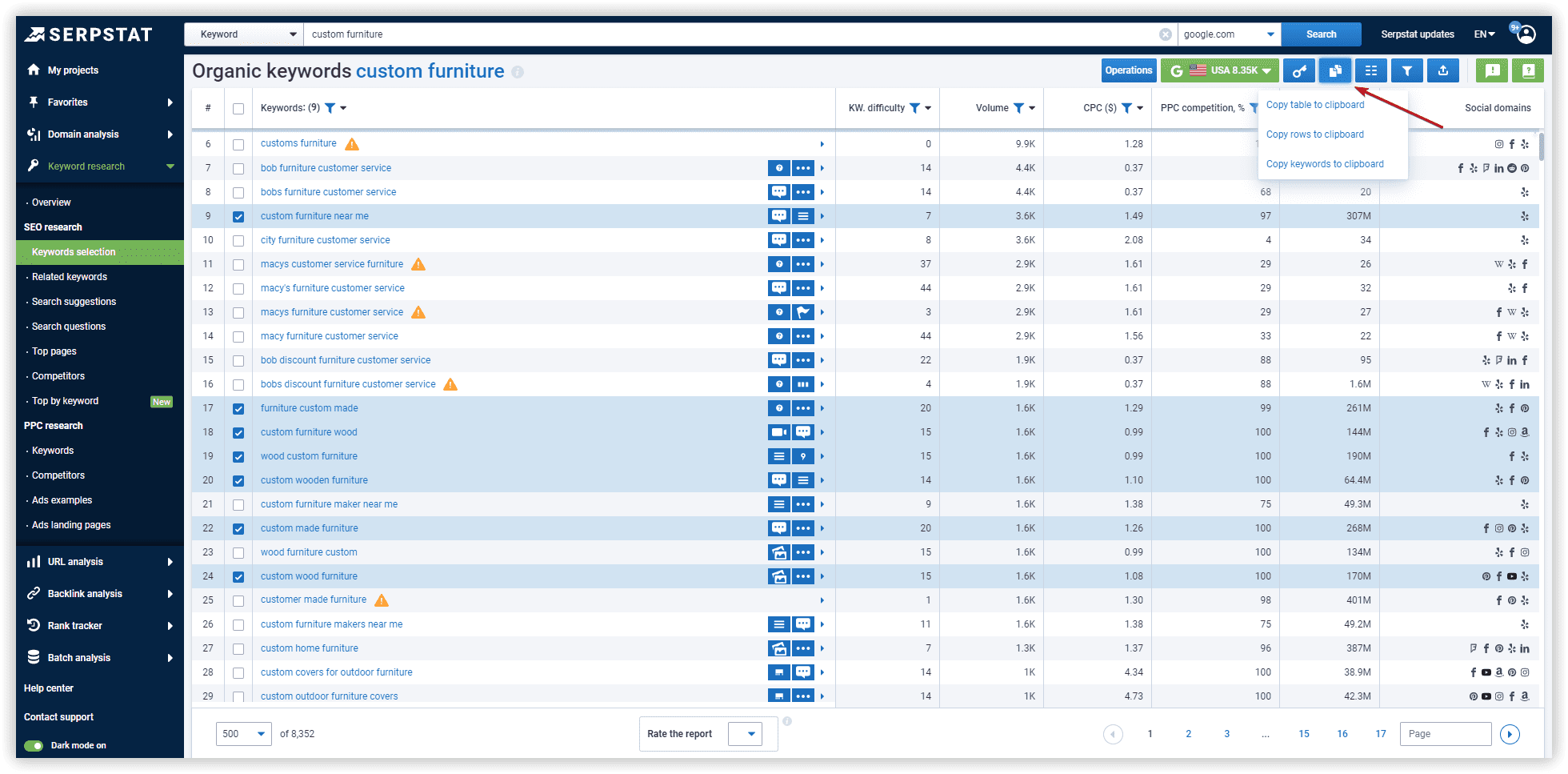1568x774 pixels.
Task: Expand the 500 results-per-page dropdown
Action: tap(243, 734)
